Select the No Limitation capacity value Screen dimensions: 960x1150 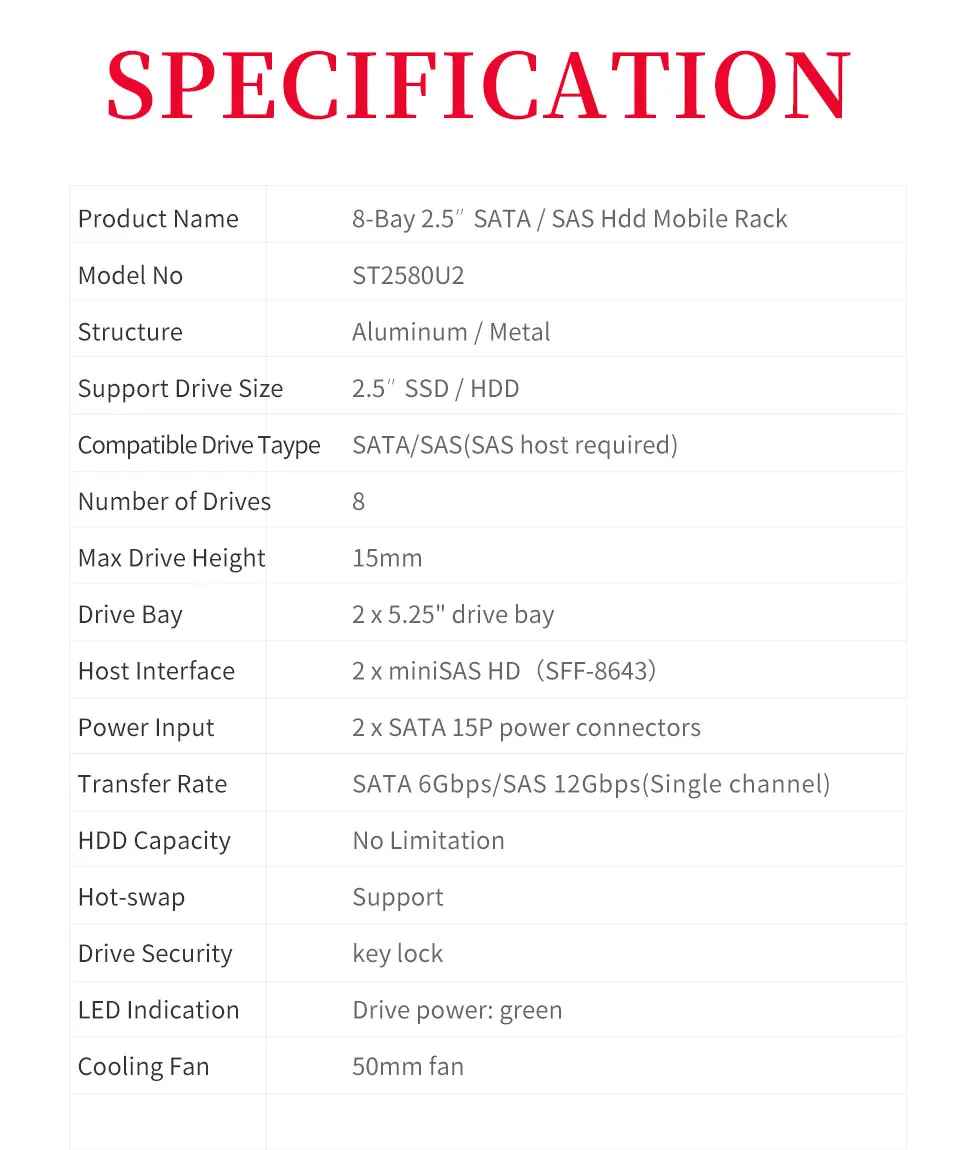[428, 840]
